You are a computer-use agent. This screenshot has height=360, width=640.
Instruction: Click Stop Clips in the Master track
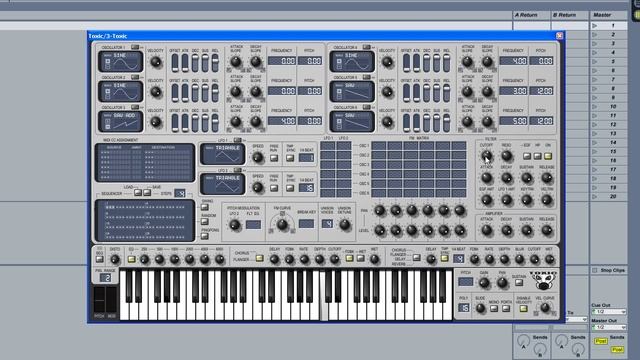coord(609,271)
